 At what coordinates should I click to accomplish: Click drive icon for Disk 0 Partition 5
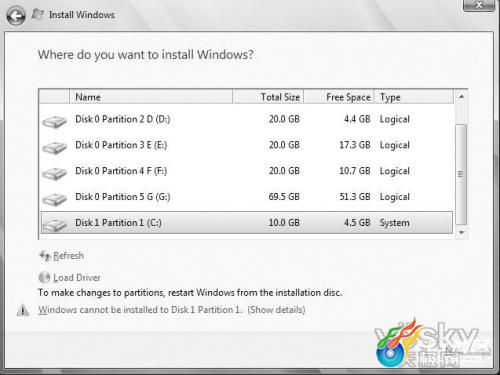point(54,199)
